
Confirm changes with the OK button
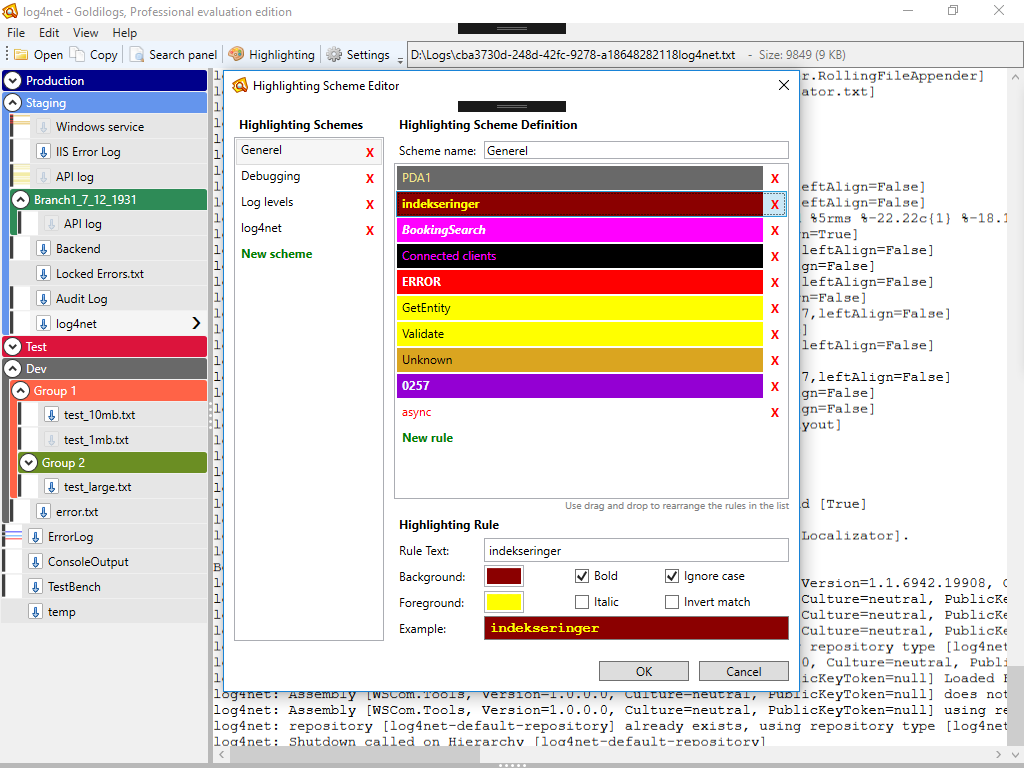pos(643,670)
